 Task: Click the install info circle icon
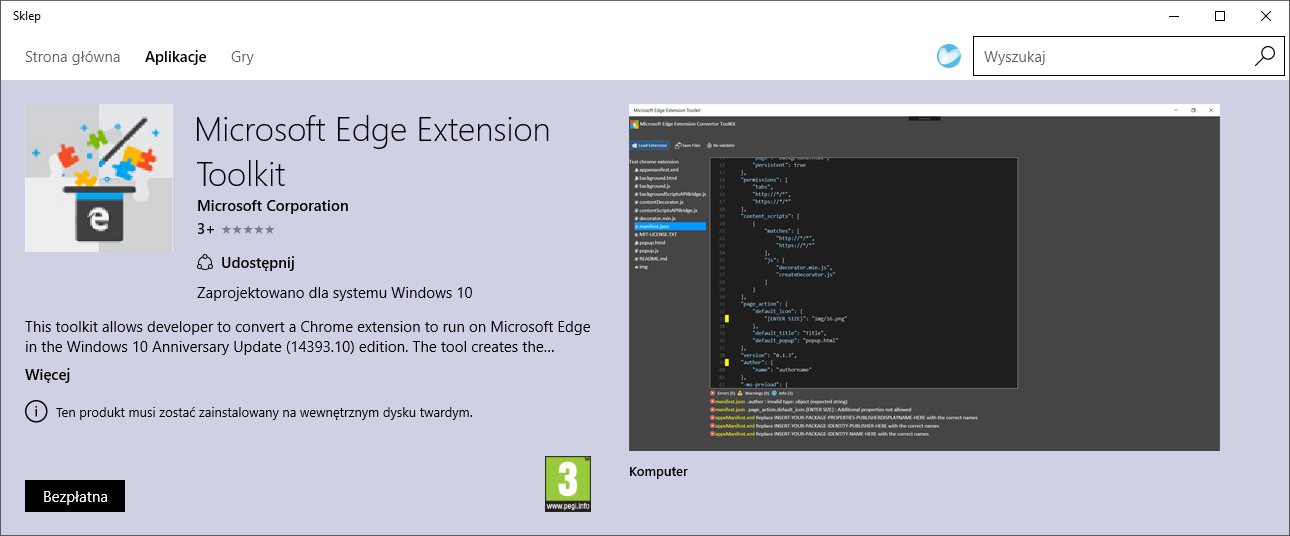pyautogui.click(x=36, y=411)
